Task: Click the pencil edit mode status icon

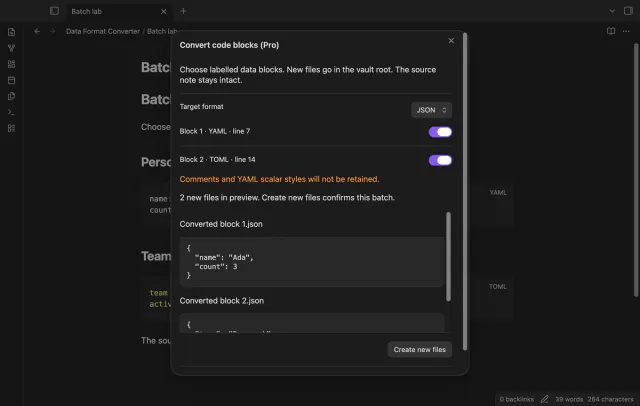Action: point(544,399)
